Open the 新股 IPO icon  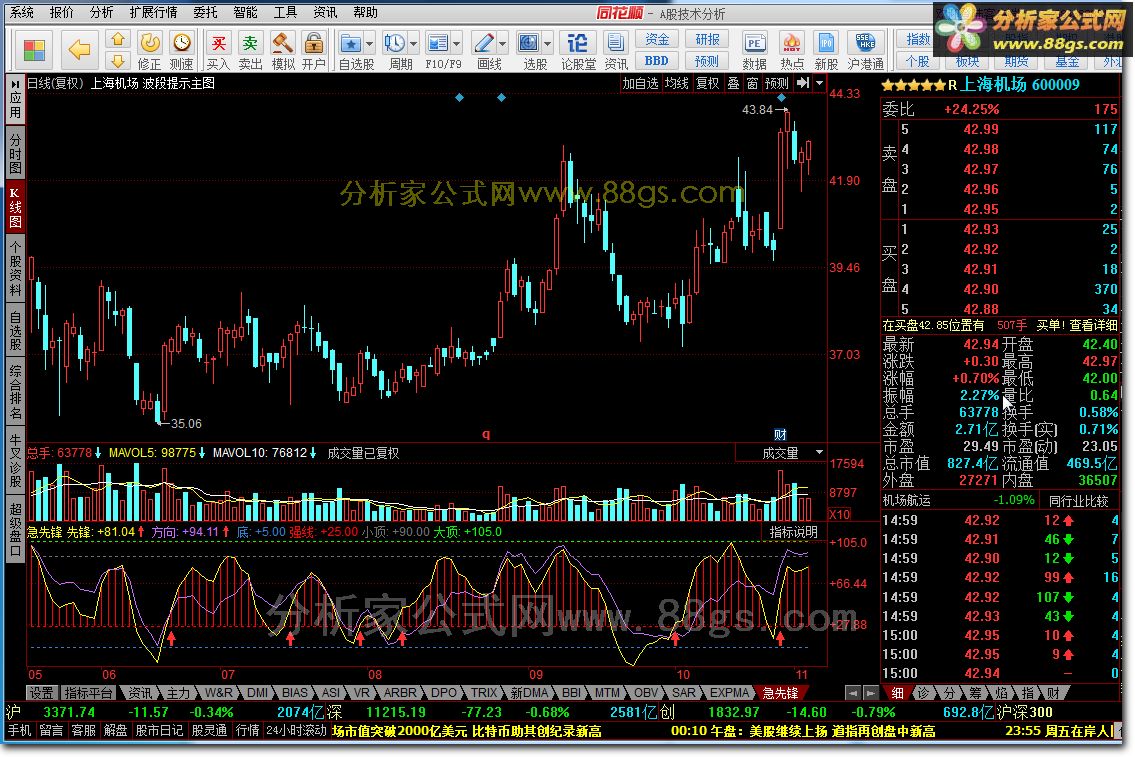point(826,51)
